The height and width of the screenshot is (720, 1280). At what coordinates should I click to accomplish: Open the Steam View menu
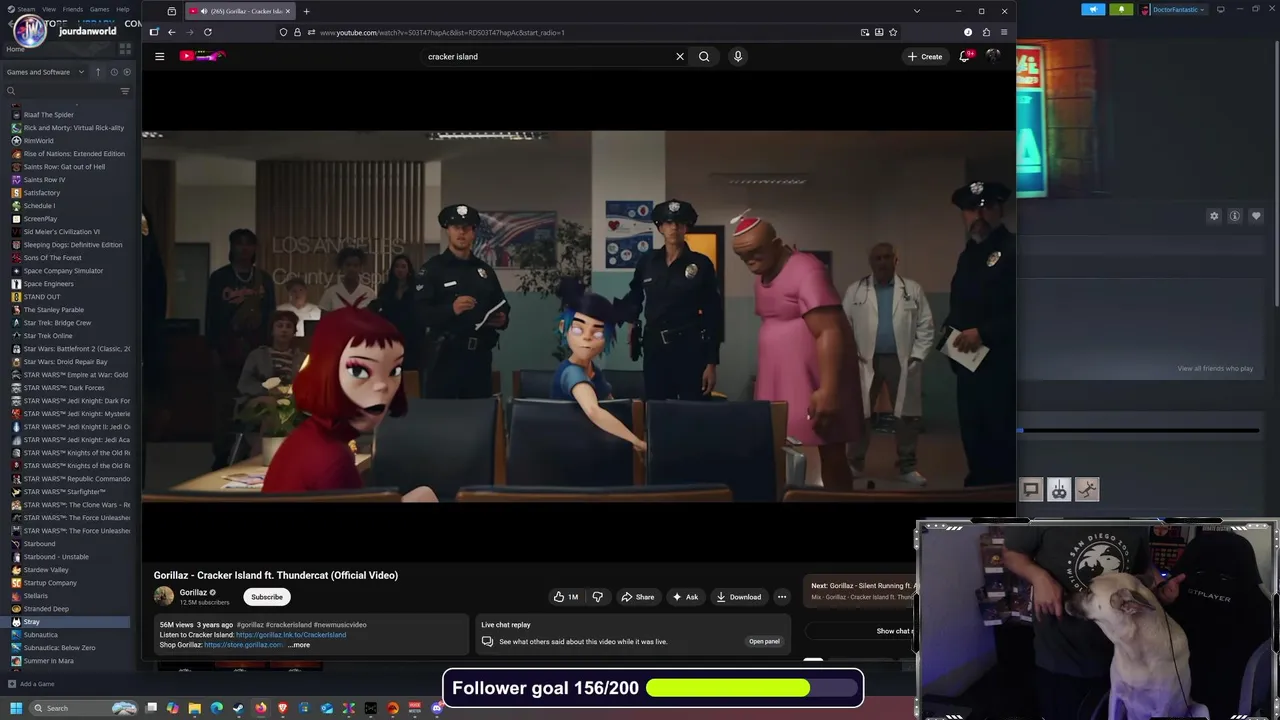click(49, 9)
